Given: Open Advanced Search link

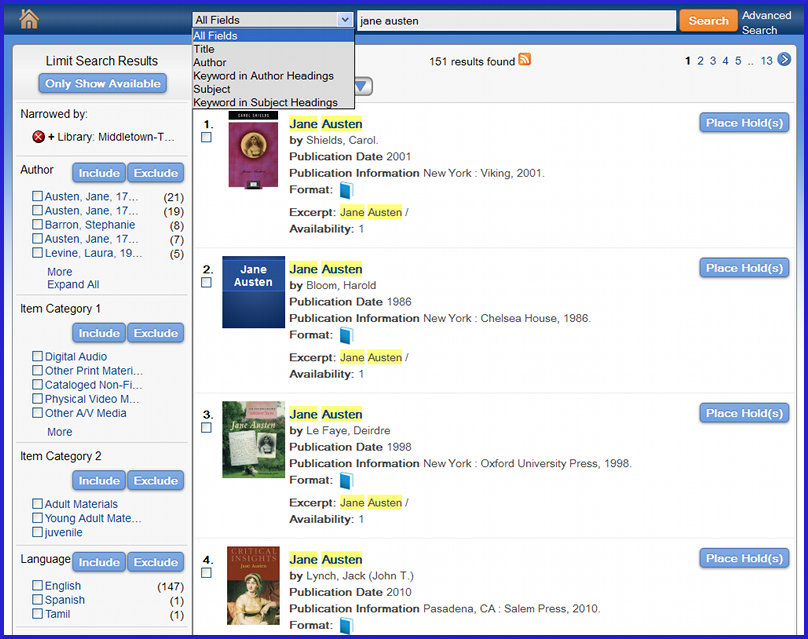Looking at the screenshot, I should (x=766, y=23).
